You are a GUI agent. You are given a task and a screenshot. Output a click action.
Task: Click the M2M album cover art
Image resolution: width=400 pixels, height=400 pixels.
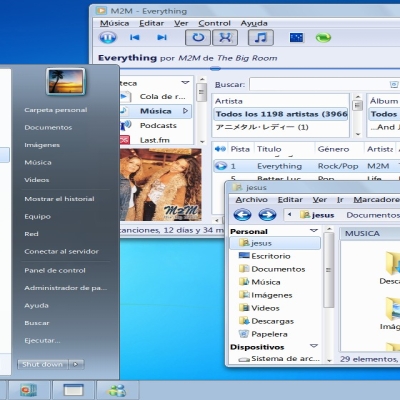(161, 185)
